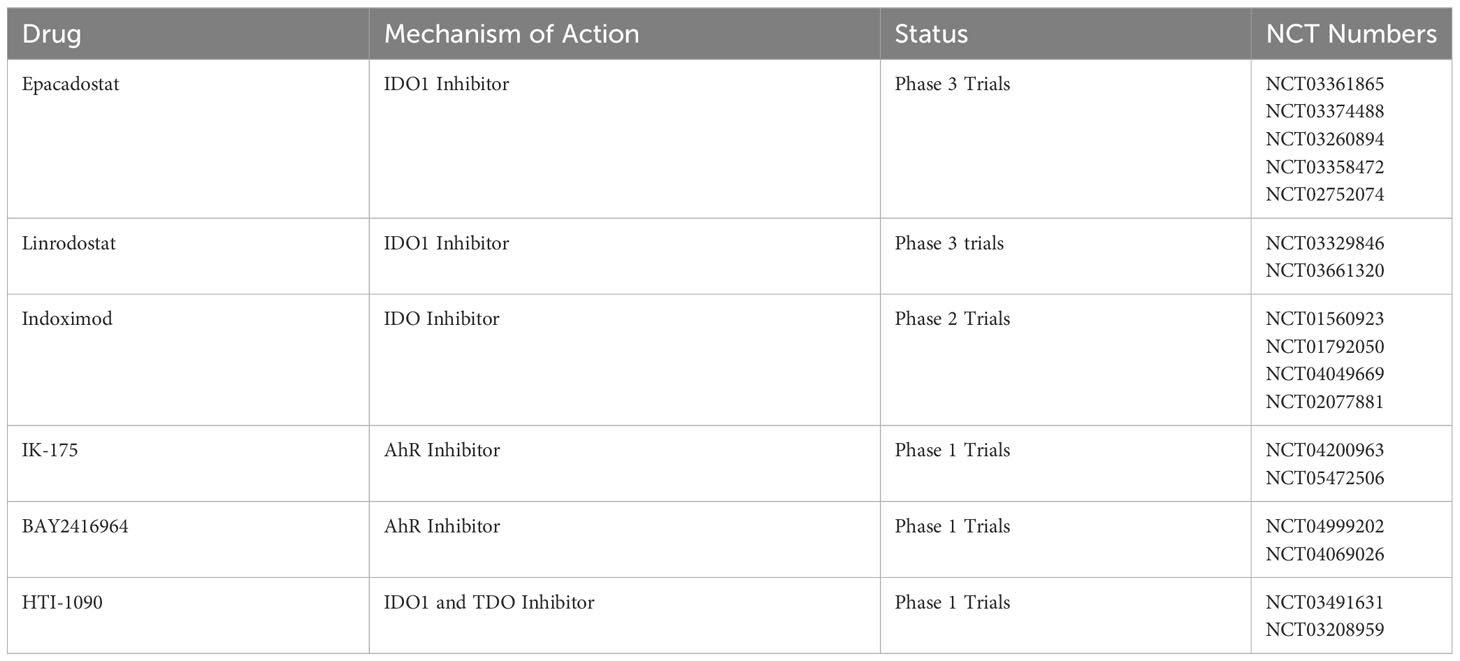Select the Status column header
Screen dimensions: 1460x661
(931, 34)
